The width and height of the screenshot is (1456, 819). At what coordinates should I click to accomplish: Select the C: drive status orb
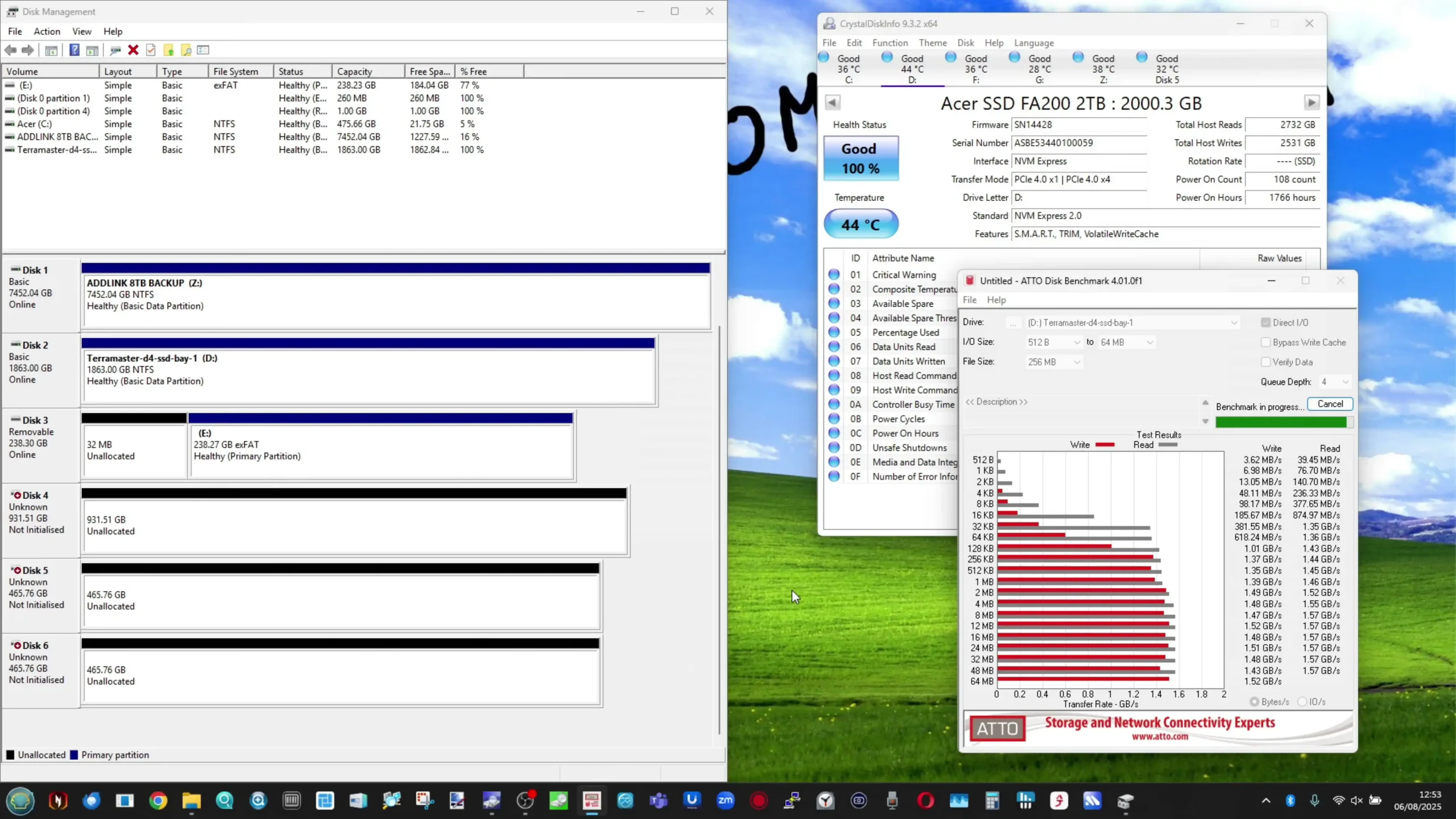coord(824,57)
